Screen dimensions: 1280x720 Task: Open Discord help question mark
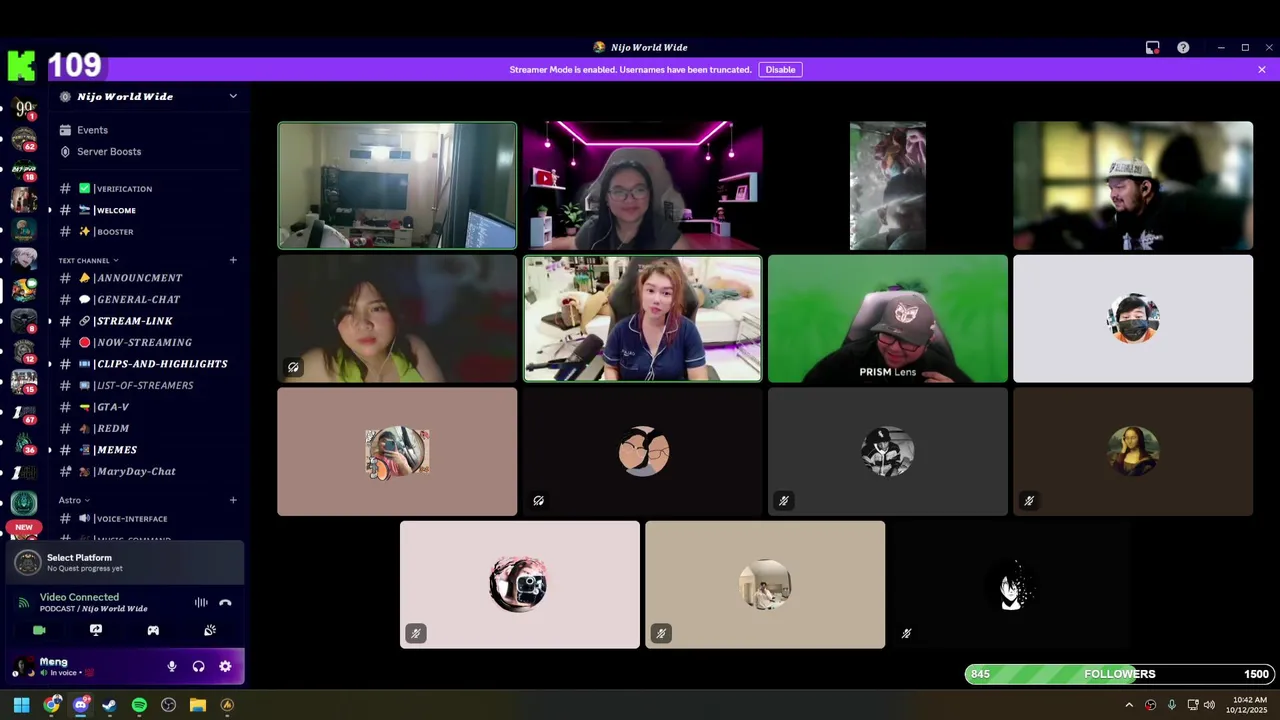tap(1183, 47)
